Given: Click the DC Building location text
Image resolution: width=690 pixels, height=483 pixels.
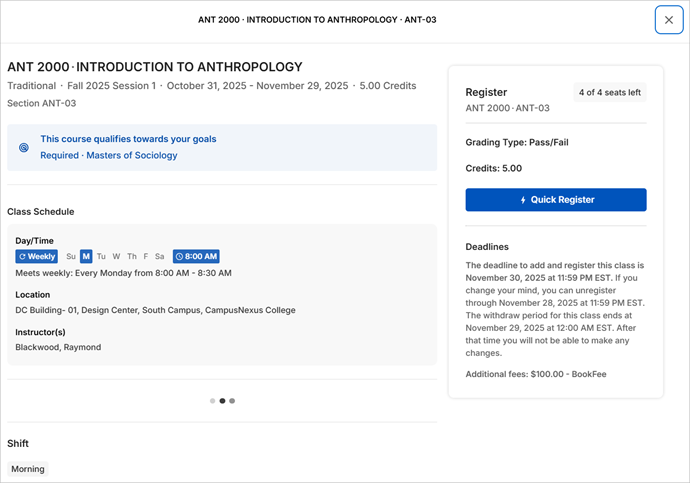Looking at the screenshot, I should pos(155,310).
